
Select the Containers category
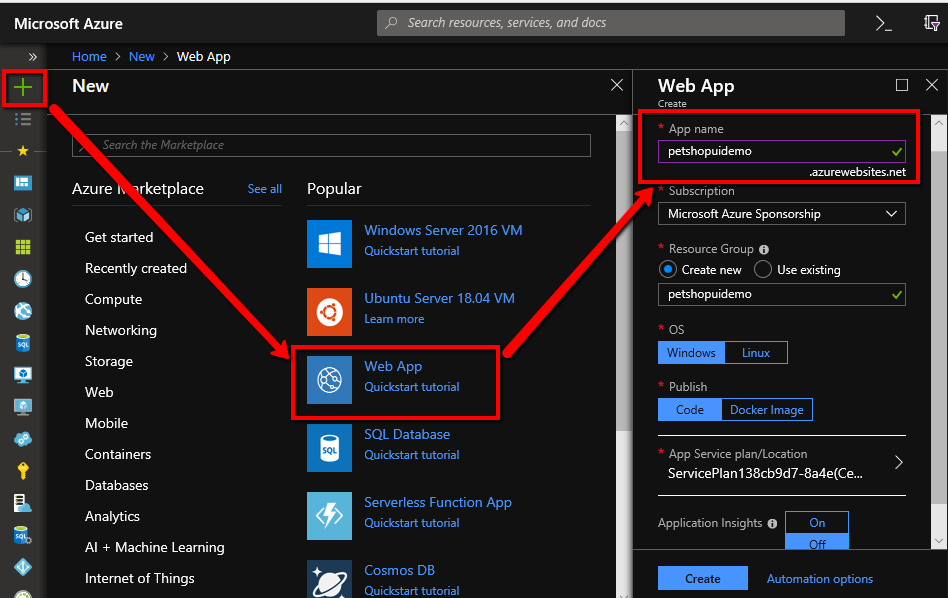click(x=118, y=454)
